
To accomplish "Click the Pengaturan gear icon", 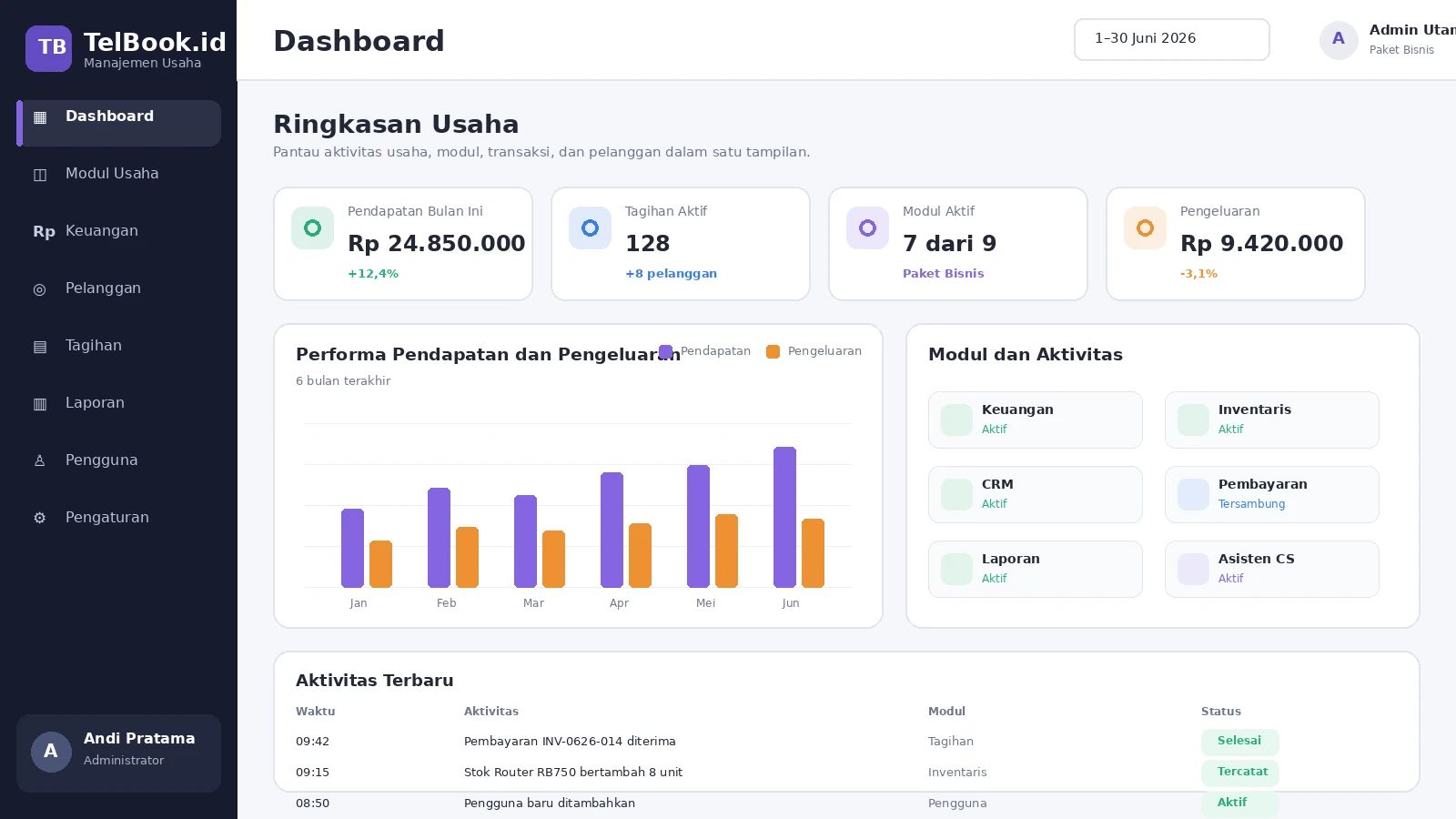I will click(40, 519).
